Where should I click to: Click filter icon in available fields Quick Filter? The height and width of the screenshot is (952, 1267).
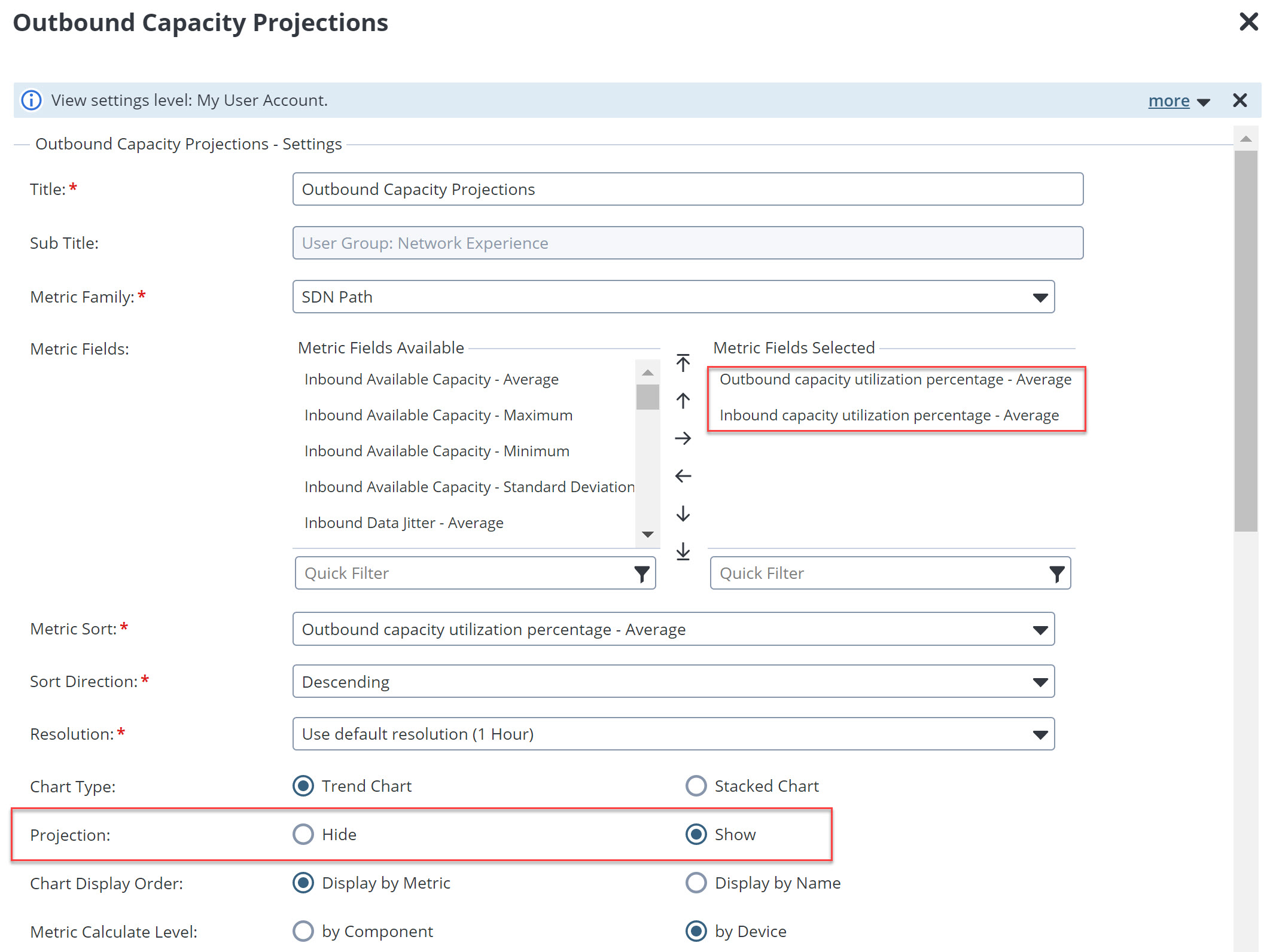coord(641,573)
